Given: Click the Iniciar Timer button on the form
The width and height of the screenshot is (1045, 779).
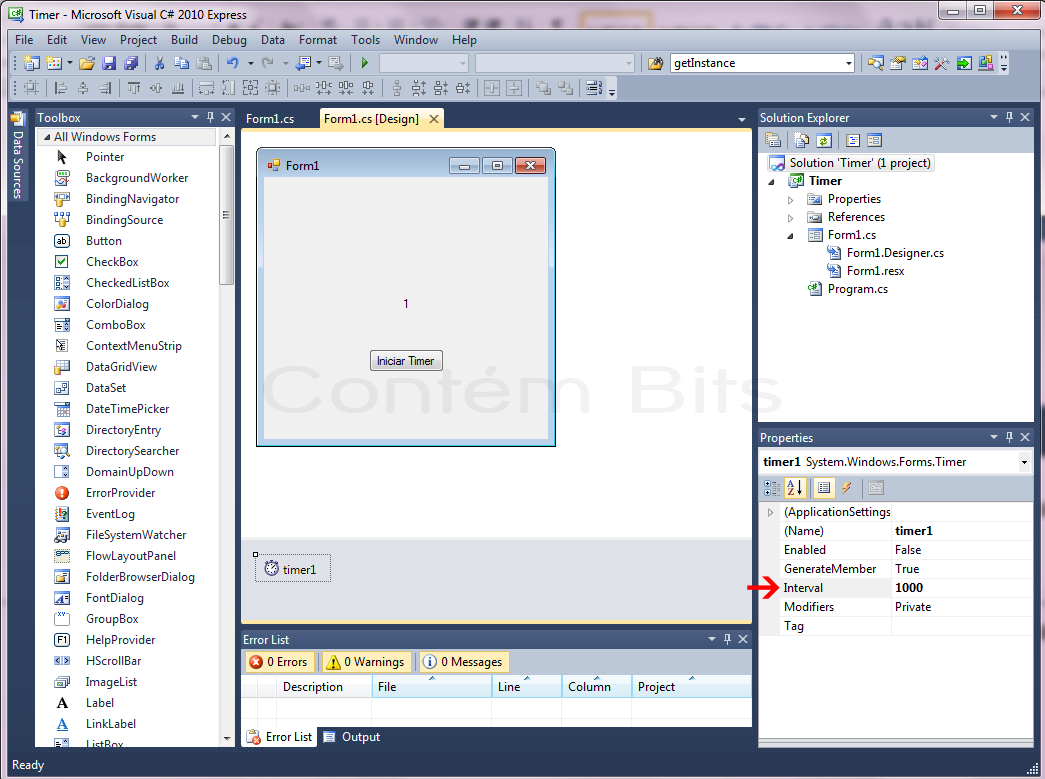Looking at the screenshot, I should point(406,361).
